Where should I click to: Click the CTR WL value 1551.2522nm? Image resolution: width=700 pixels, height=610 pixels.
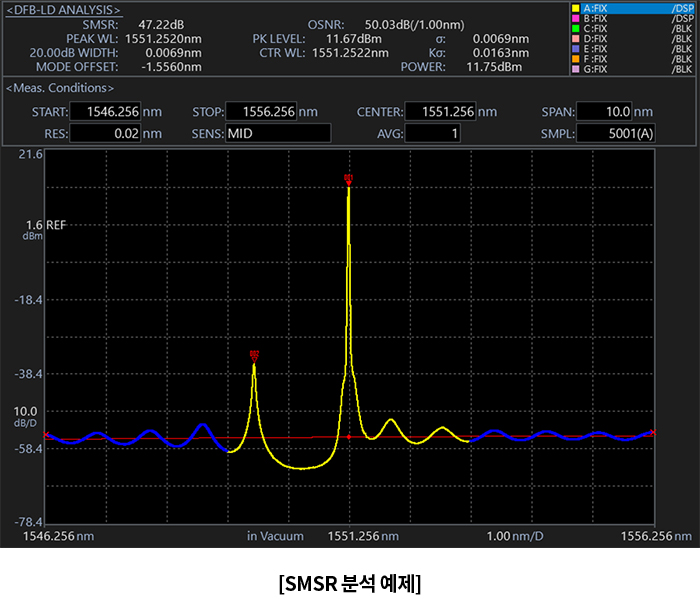(x=350, y=53)
